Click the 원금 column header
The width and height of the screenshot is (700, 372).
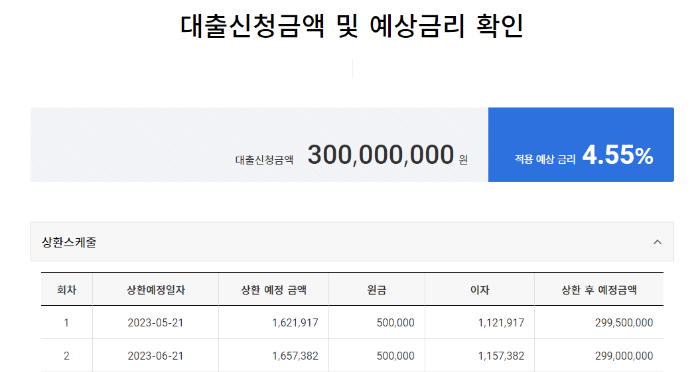[x=377, y=290]
